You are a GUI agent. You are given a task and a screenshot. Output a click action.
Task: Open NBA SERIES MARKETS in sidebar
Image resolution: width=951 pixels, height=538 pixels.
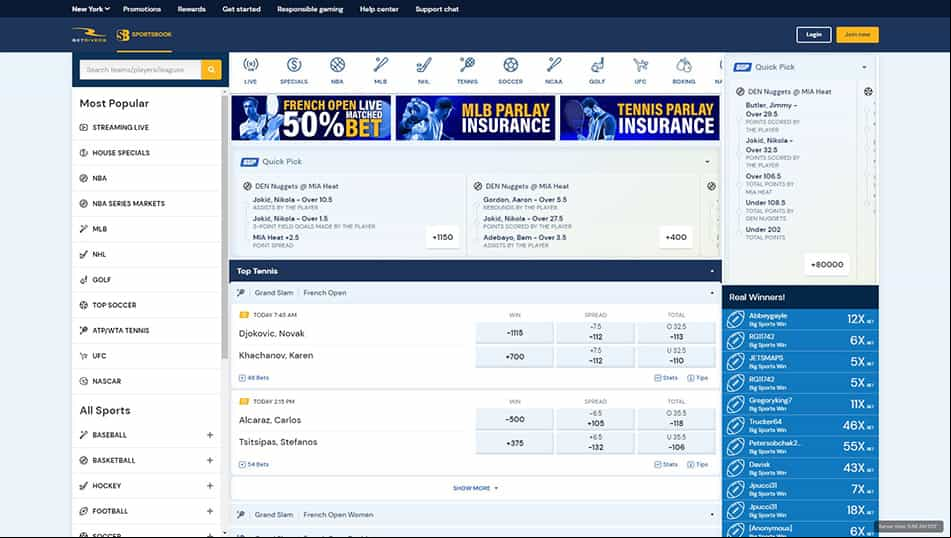click(x=146, y=204)
